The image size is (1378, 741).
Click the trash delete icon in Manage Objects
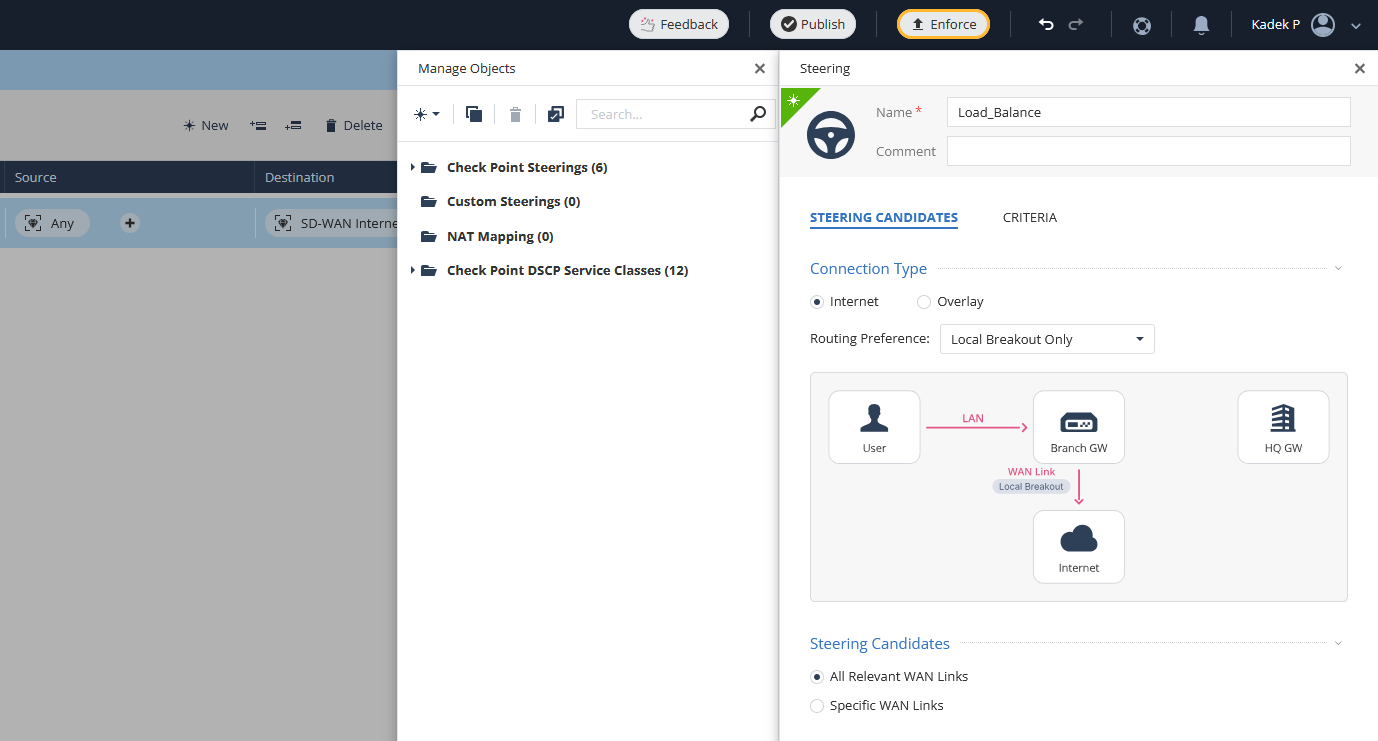click(515, 114)
